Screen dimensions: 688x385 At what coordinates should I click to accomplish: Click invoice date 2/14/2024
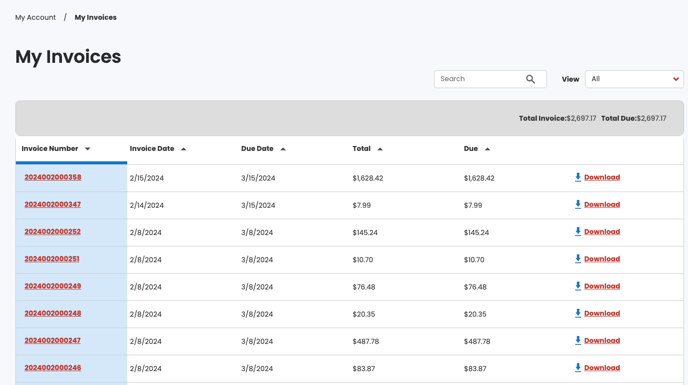(x=147, y=205)
